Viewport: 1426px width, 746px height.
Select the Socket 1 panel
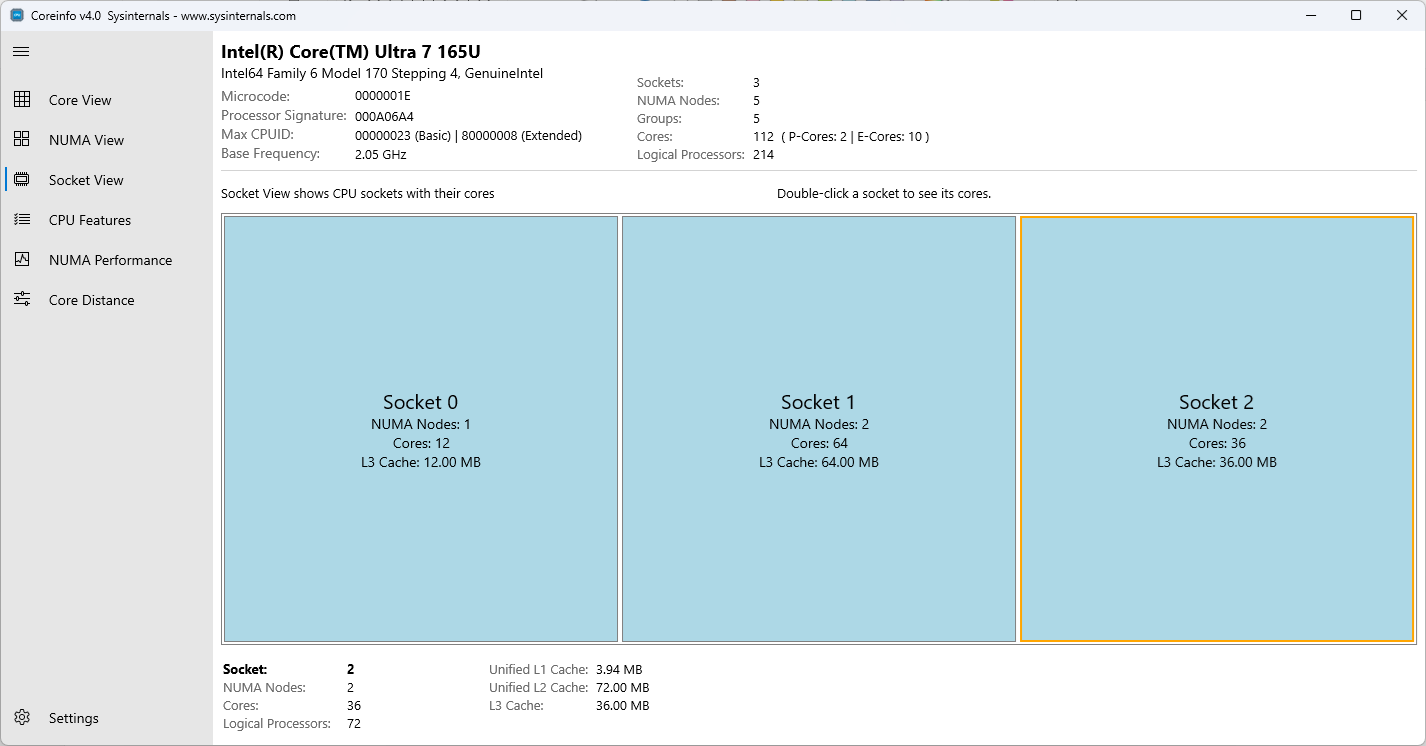pos(818,428)
